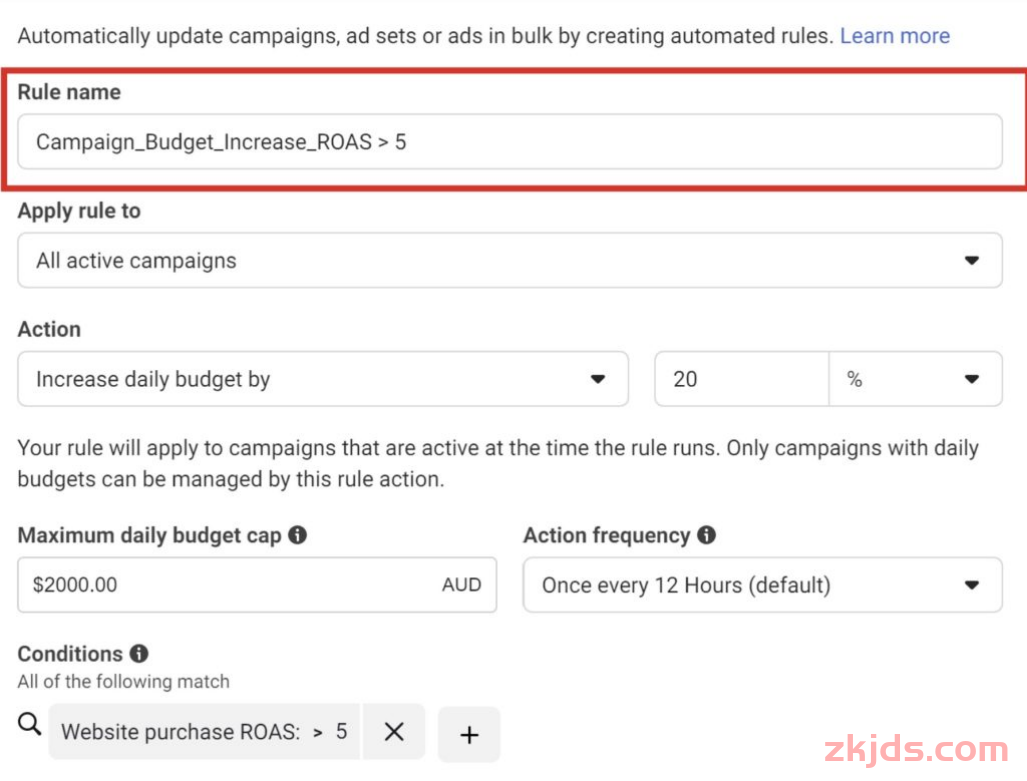Open the Learn more link
This screenshot has width=1027, height=781.
(x=894, y=36)
